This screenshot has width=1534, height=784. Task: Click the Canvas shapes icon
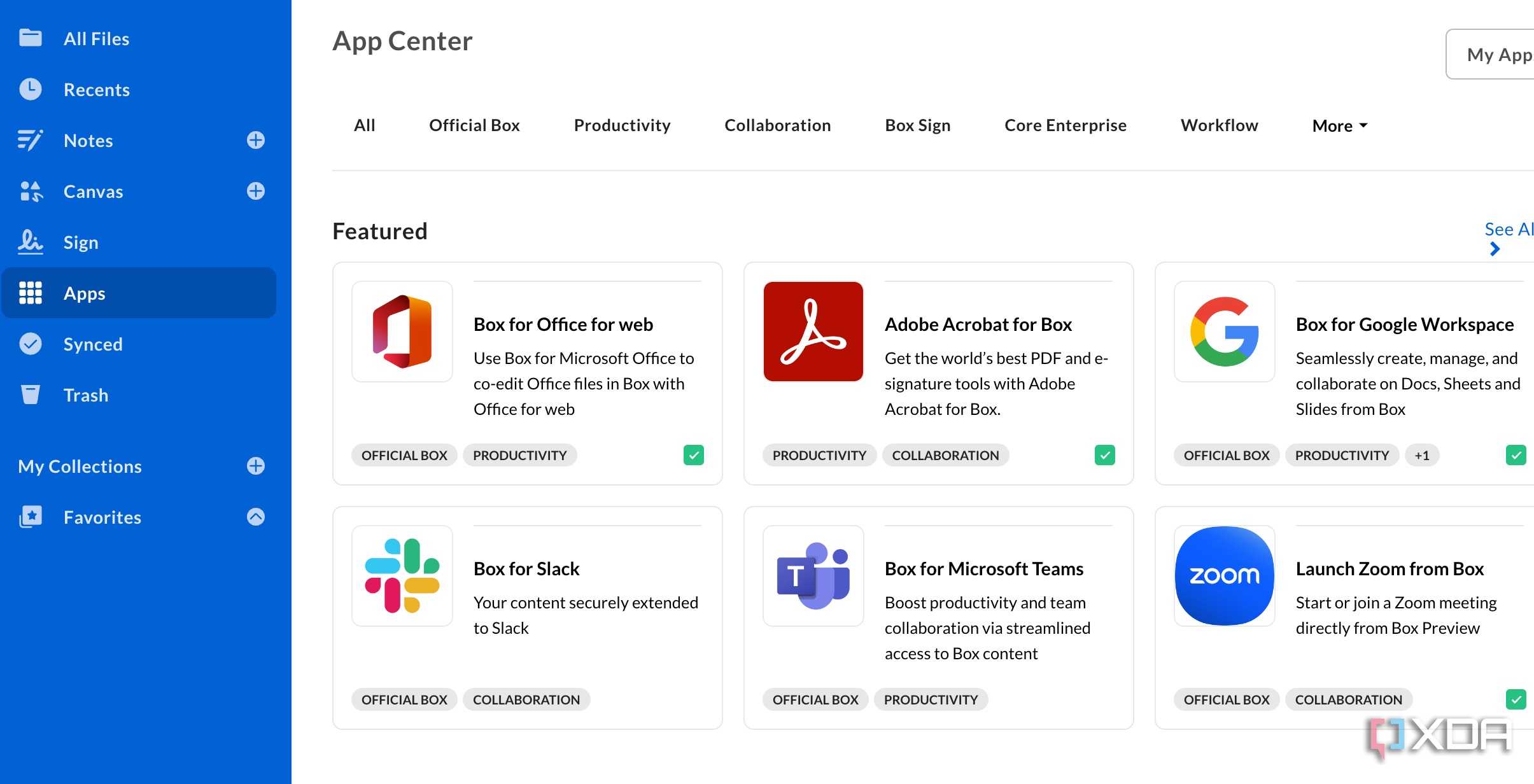pyautogui.click(x=31, y=191)
